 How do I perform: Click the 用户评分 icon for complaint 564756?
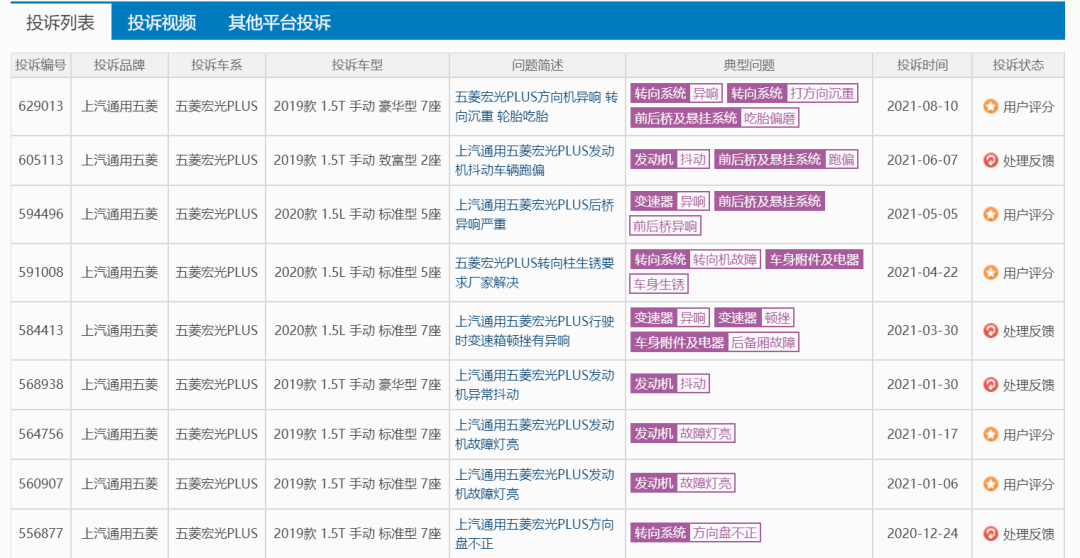click(990, 435)
